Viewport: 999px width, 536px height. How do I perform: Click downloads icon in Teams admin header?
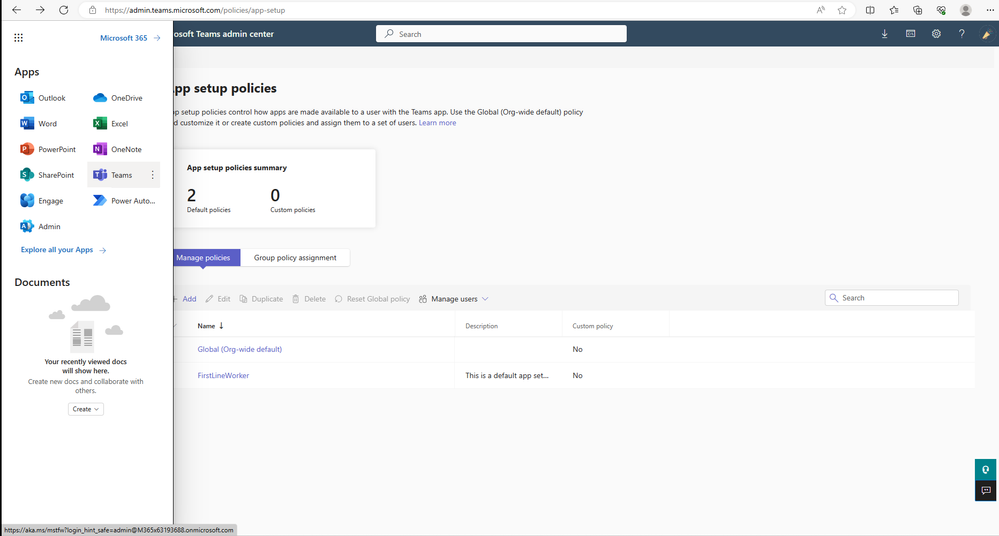(x=884, y=34)
